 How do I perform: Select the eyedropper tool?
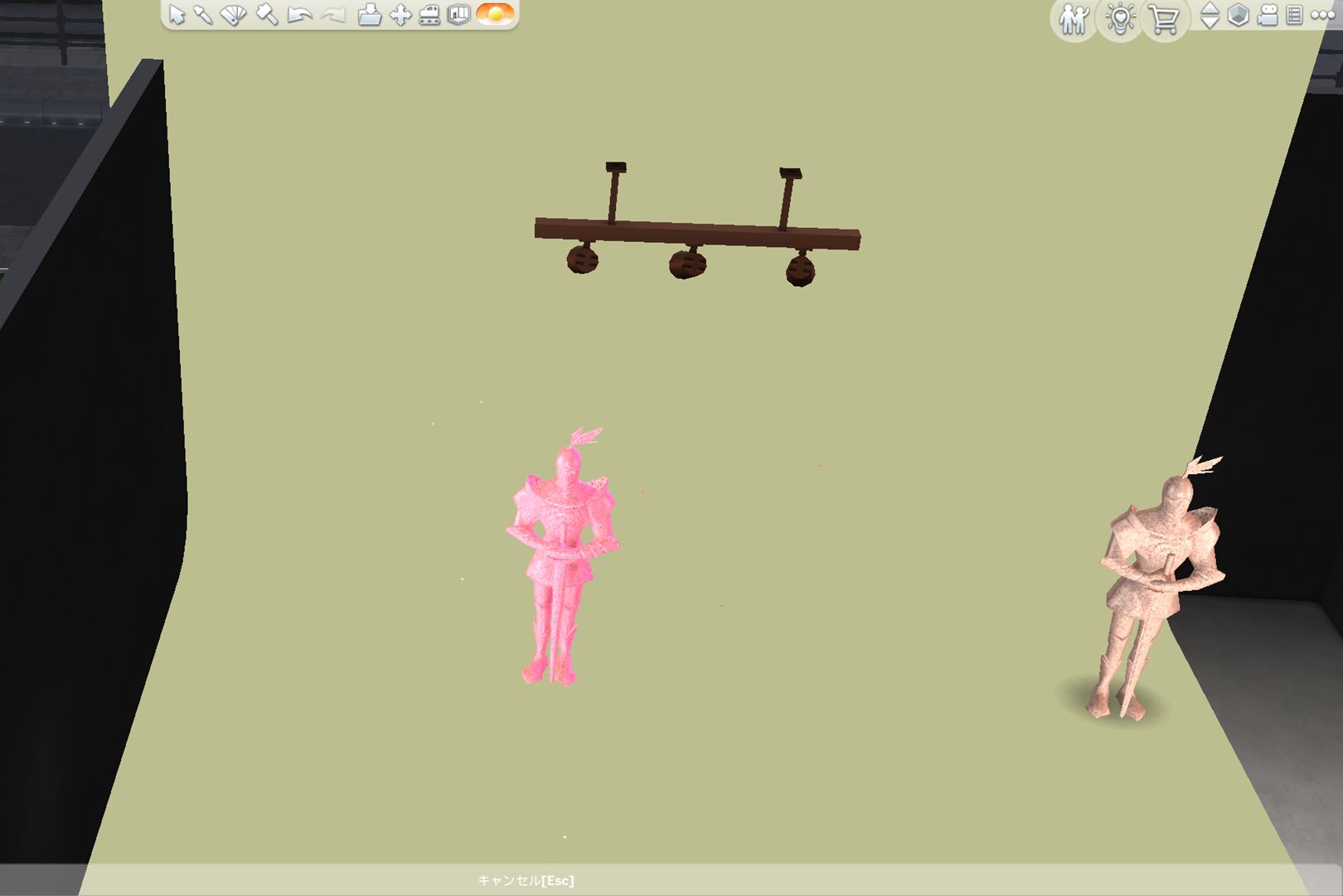click(x=203, y=14)
